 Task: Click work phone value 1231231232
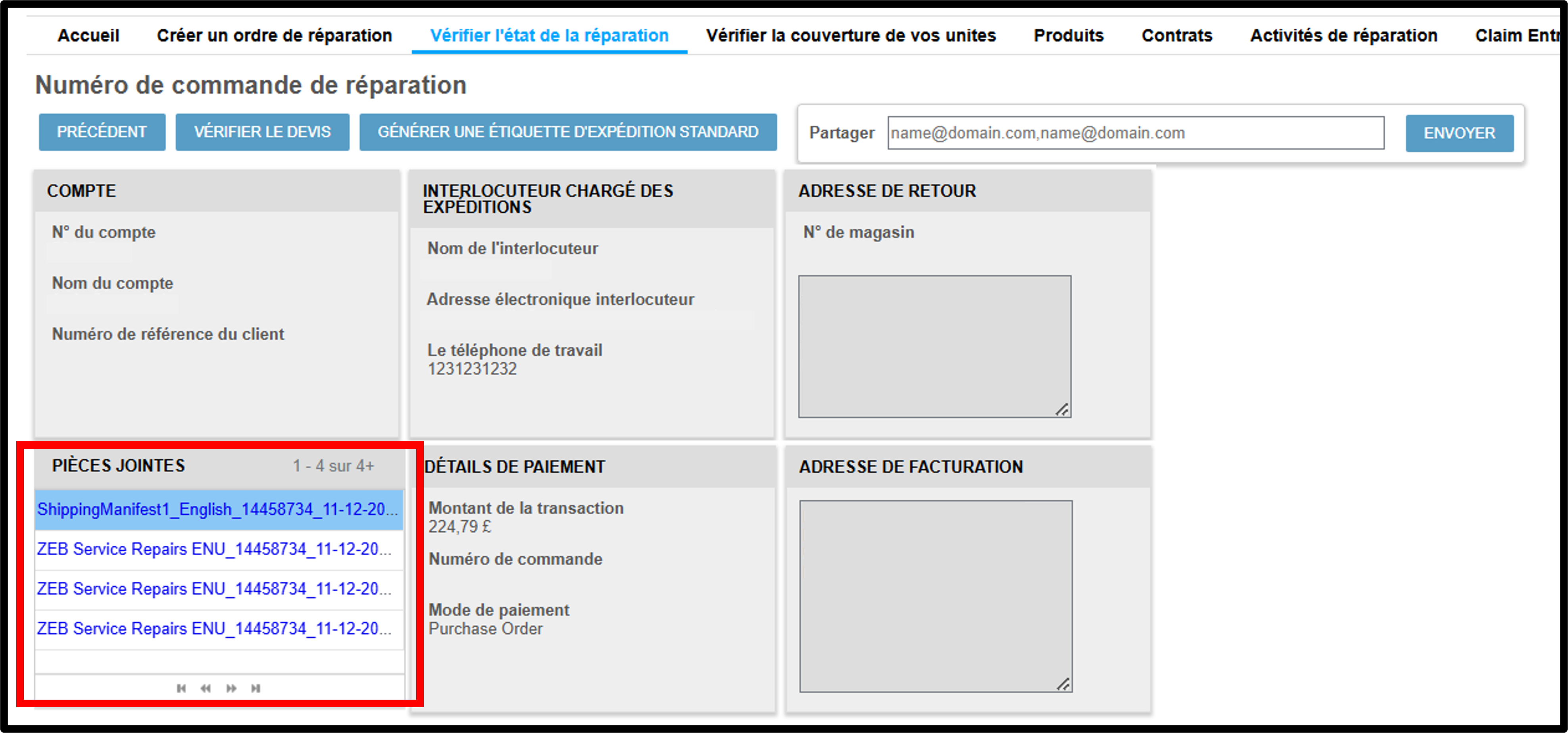472,369
